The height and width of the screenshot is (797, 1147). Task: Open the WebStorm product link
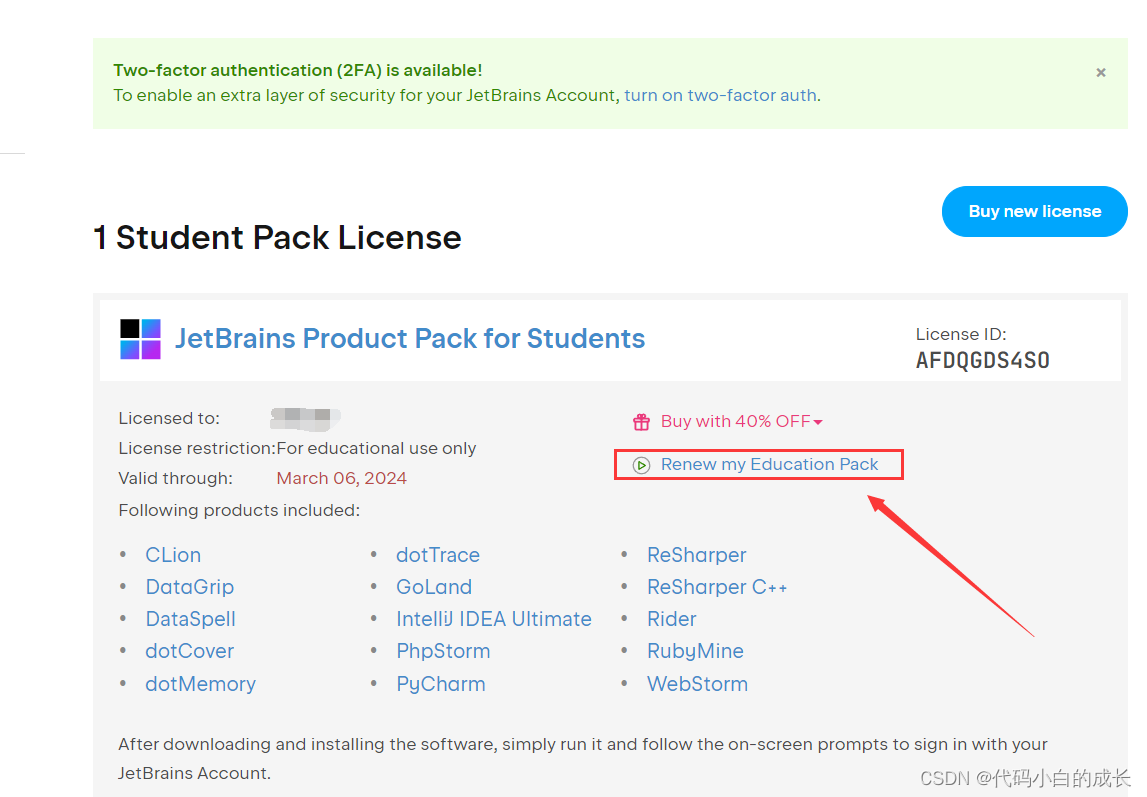coord(698,684)
